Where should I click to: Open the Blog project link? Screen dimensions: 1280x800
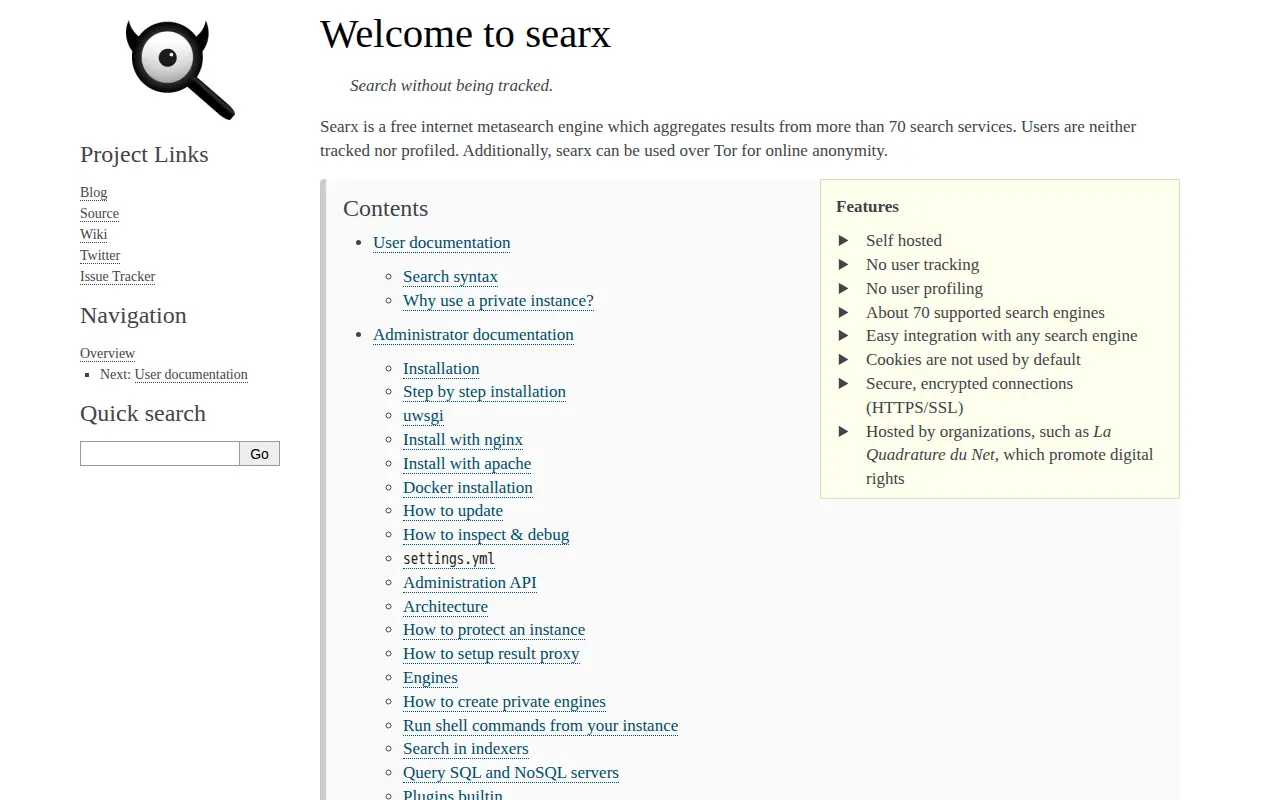coord(93,192)
